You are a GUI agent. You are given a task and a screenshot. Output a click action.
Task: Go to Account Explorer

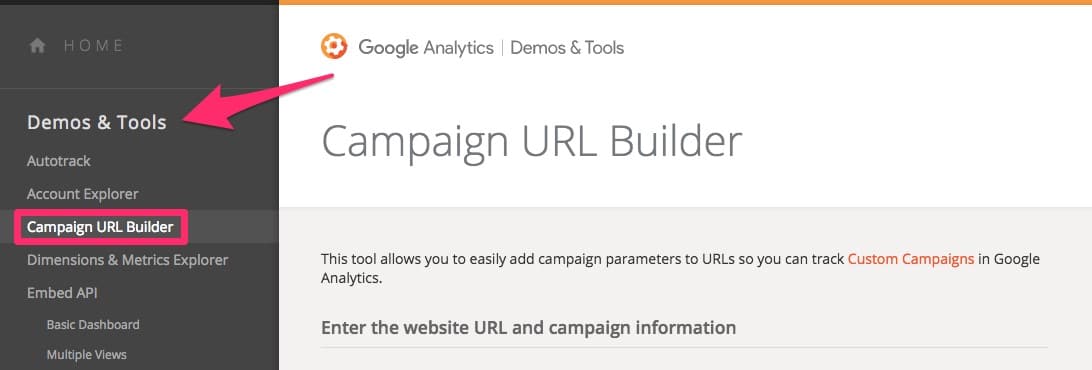pos(82,194)
